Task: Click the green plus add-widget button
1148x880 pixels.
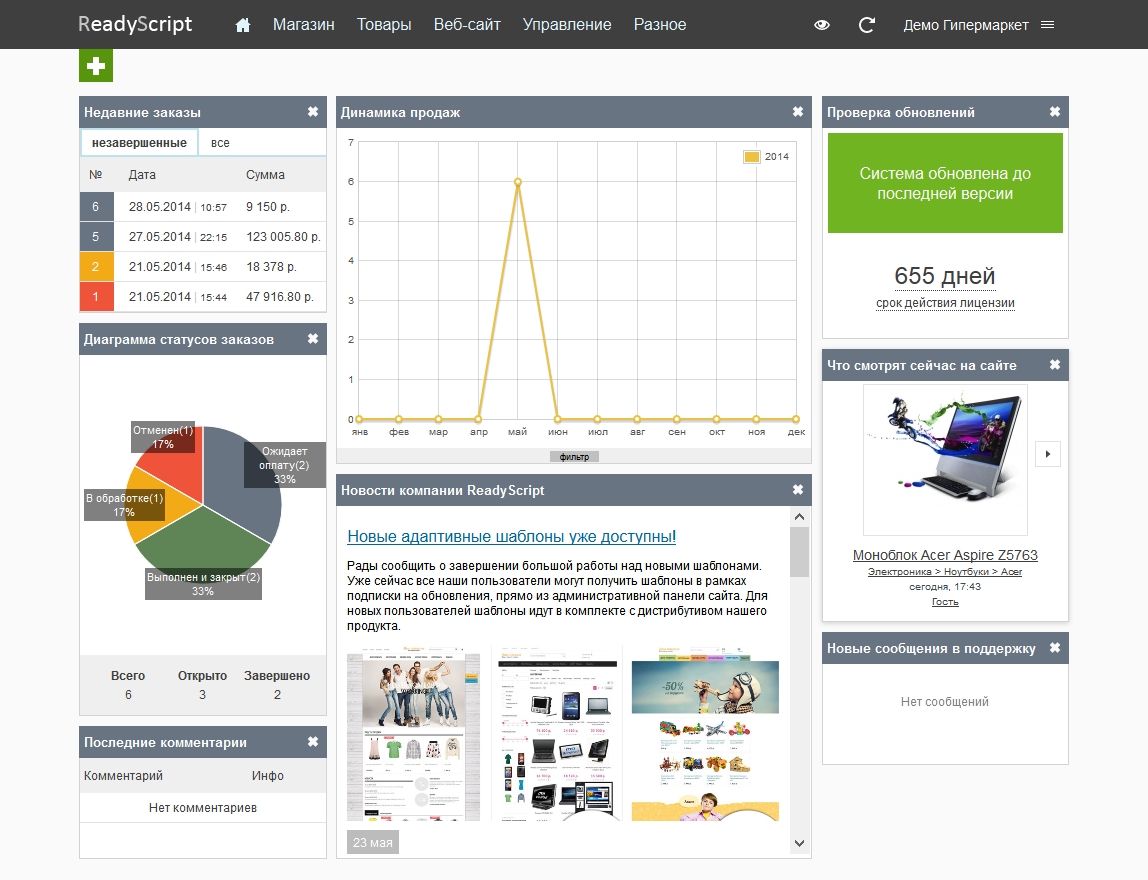Action: pos(96,66)
